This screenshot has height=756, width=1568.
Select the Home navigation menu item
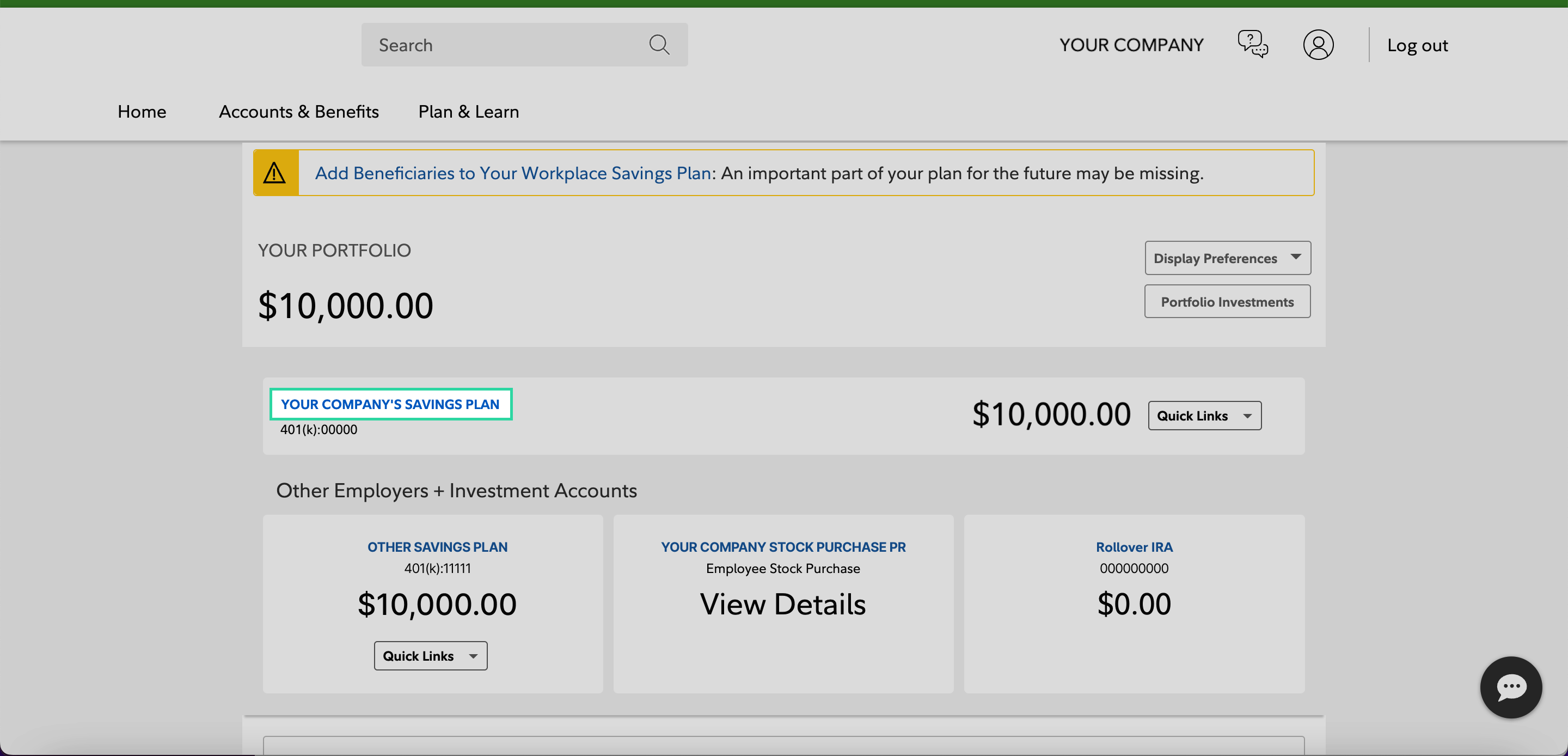(141, 111)
